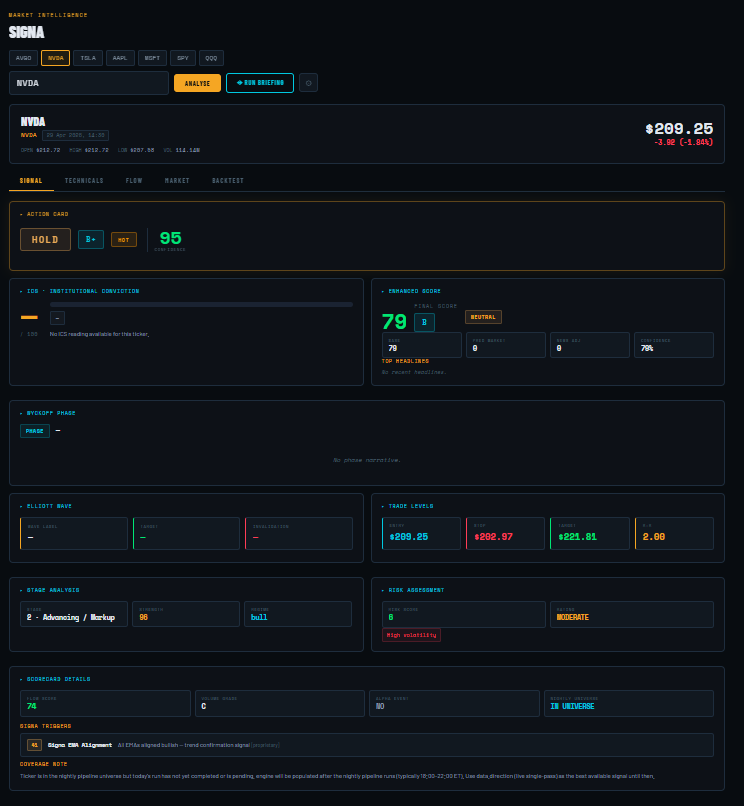Click the HOLD action badge

click(x=45, y=240)
